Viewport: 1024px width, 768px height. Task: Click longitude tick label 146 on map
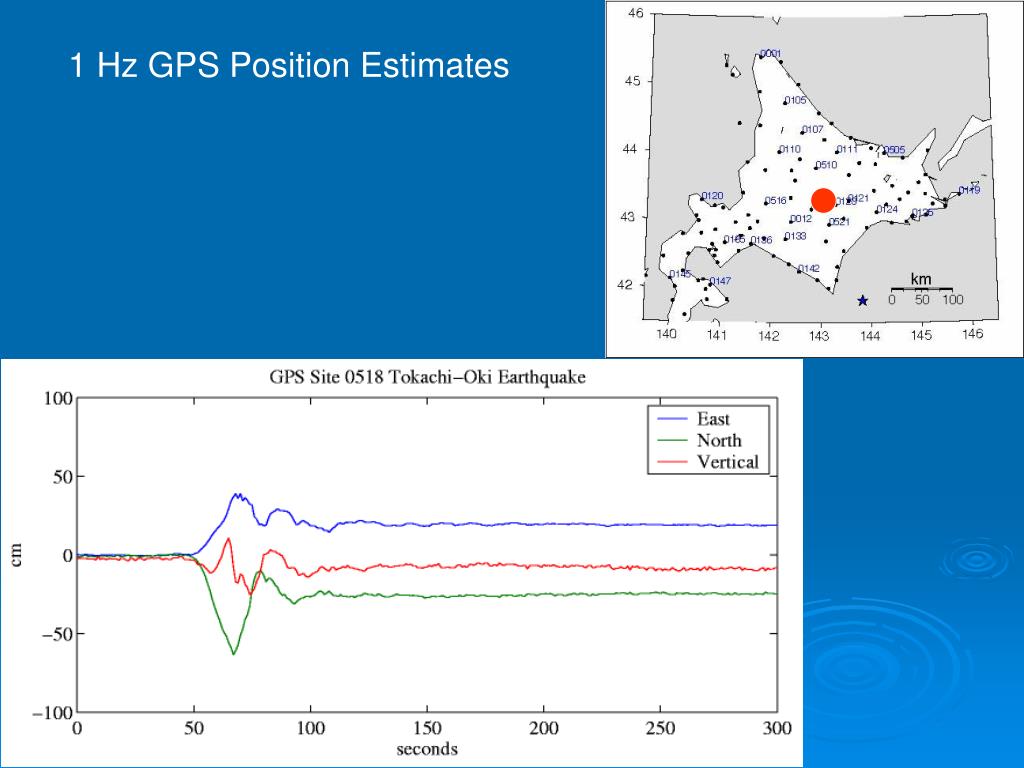pyautogui.click(x=972, y=334)
